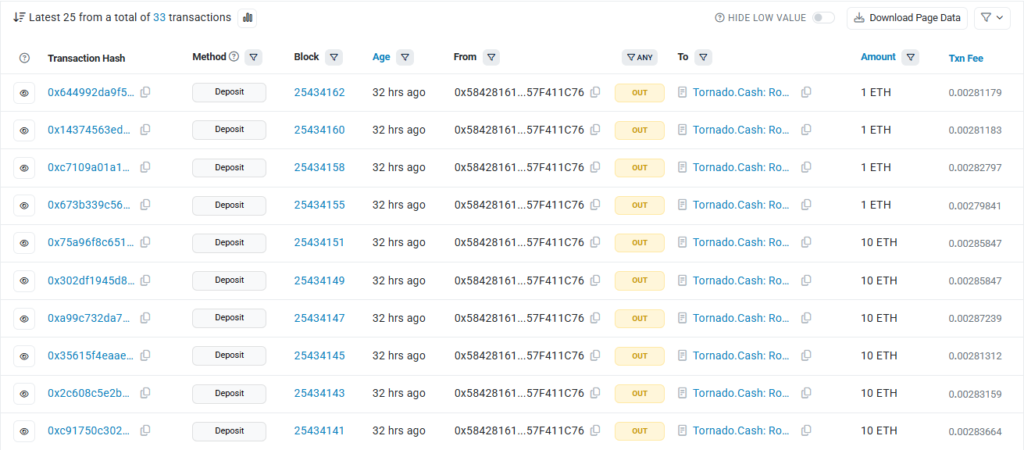The height and width of the screenshot is (450, 1024).
Task: Copy From address in block 25434151 row
Action: 595,242
